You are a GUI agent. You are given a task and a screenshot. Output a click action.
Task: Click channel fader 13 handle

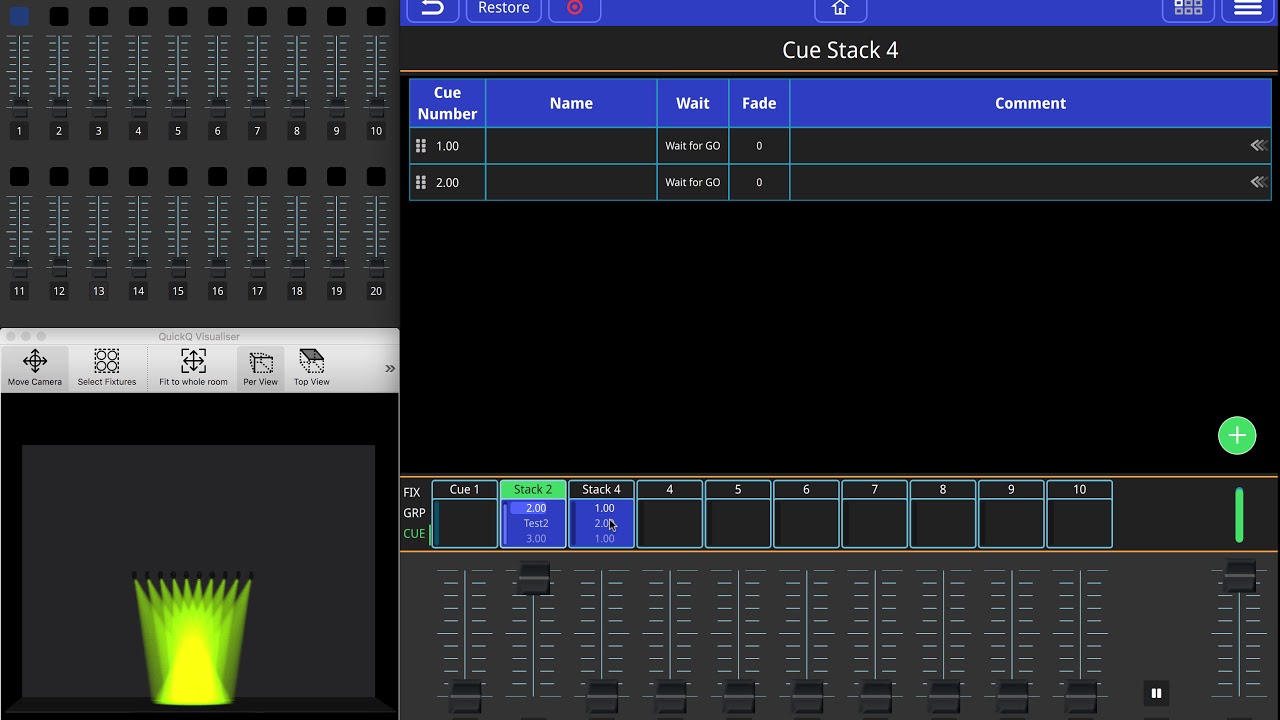pyautogui.click(x=98, y=267)
